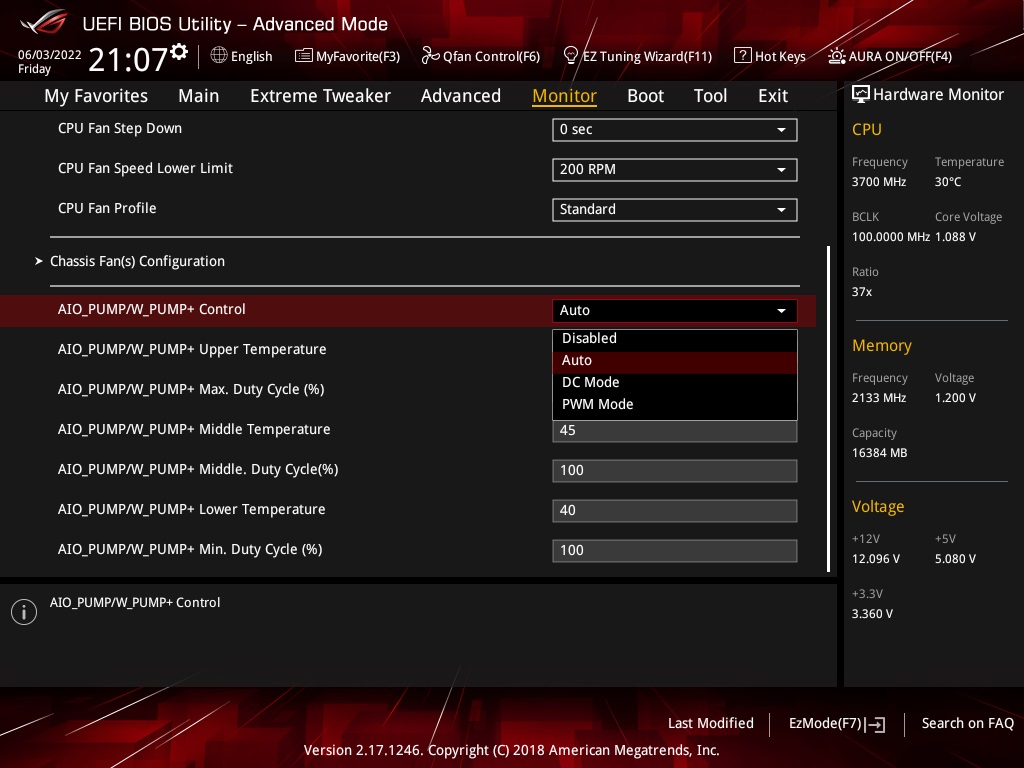This screenshot has height=768, width=1024.
Task: Click Min. Duty Cycle field showing 100
Action: pyautogui.click(x=675, y=551)
